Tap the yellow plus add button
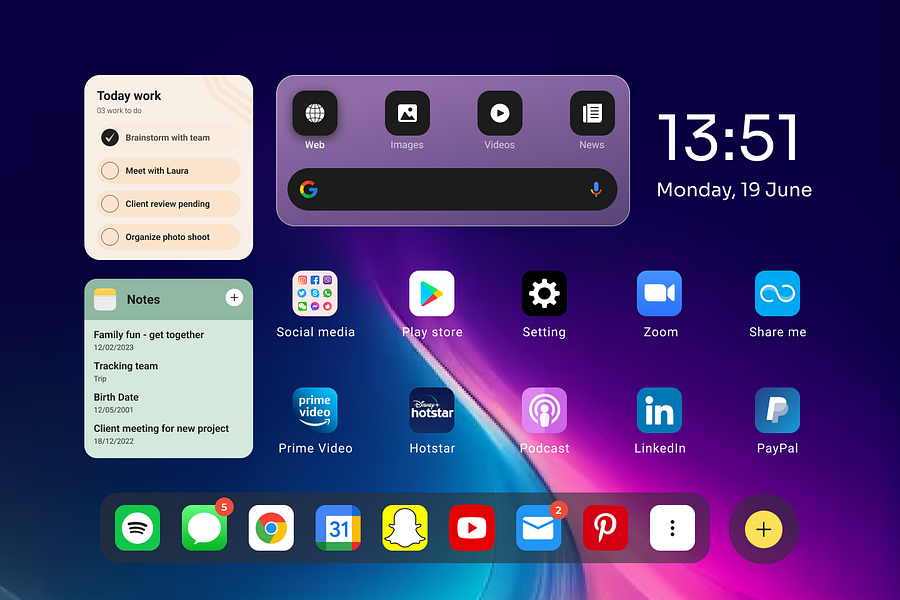This screenshot has width=900, height=600. (763, 529)
